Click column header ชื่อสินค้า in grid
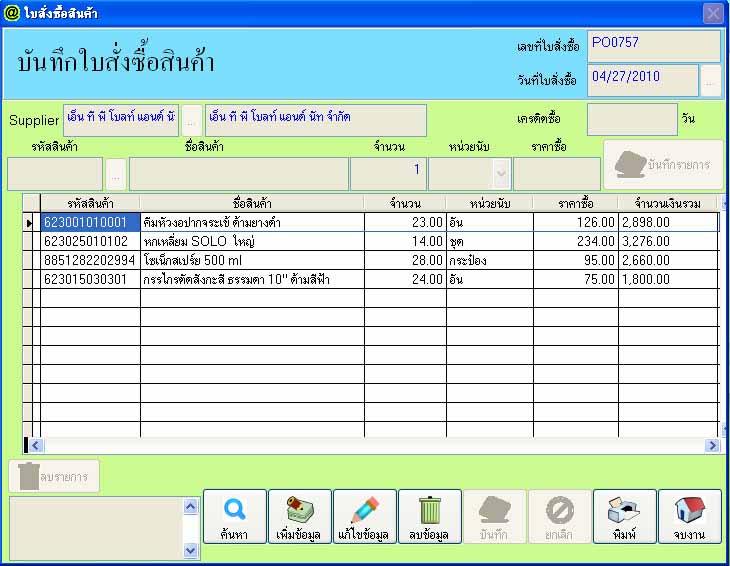The height and width of the screenshot is (566, 730). [x=252, y=203]
